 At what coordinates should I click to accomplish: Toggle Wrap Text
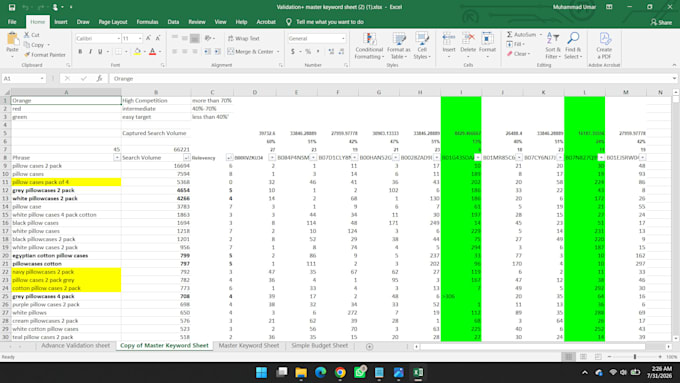coord(244,39)
